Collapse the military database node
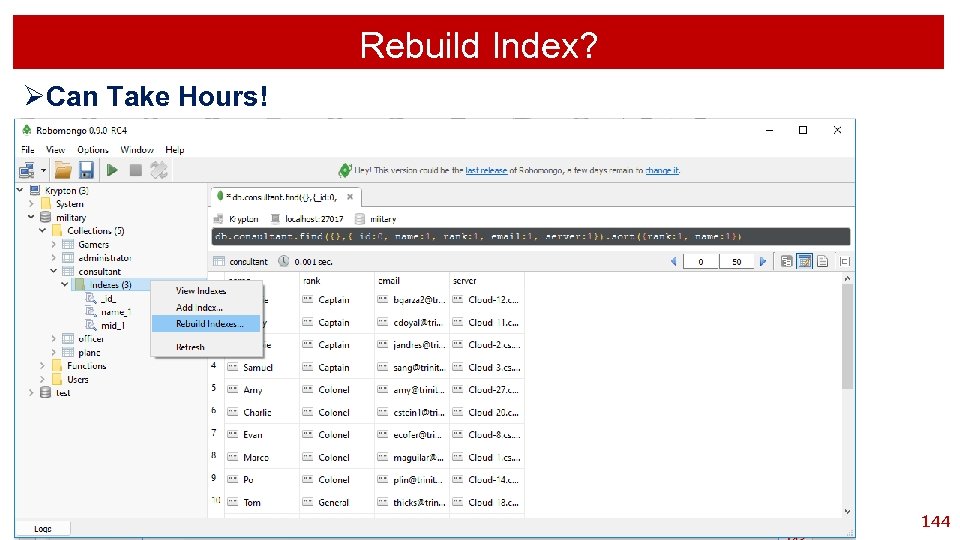Screen dimensions: 960x540 tap(31, 217)
